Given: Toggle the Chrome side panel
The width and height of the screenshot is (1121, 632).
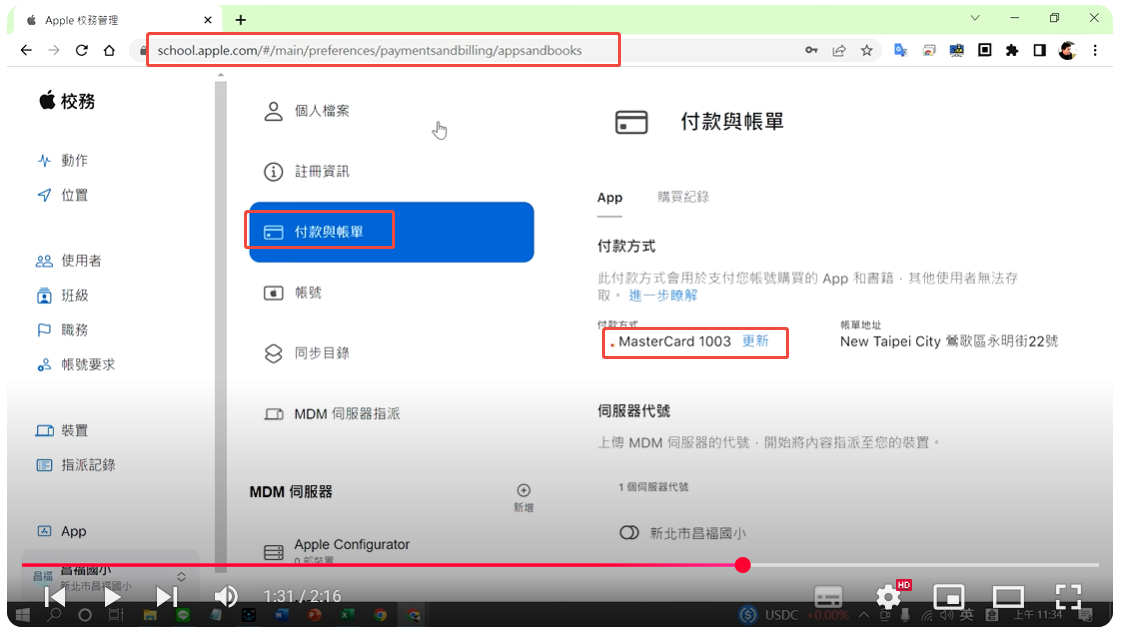Looking at the screenshot, I should (x=1040, y=50).
